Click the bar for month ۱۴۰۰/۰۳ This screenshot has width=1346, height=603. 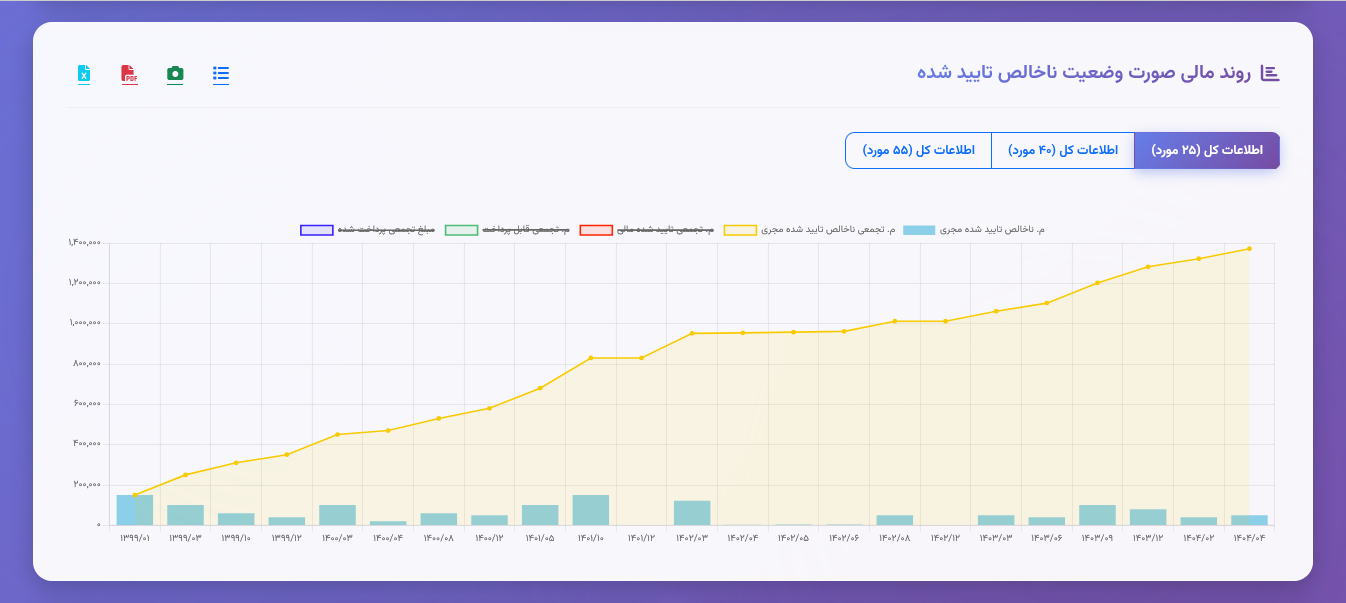337,515
